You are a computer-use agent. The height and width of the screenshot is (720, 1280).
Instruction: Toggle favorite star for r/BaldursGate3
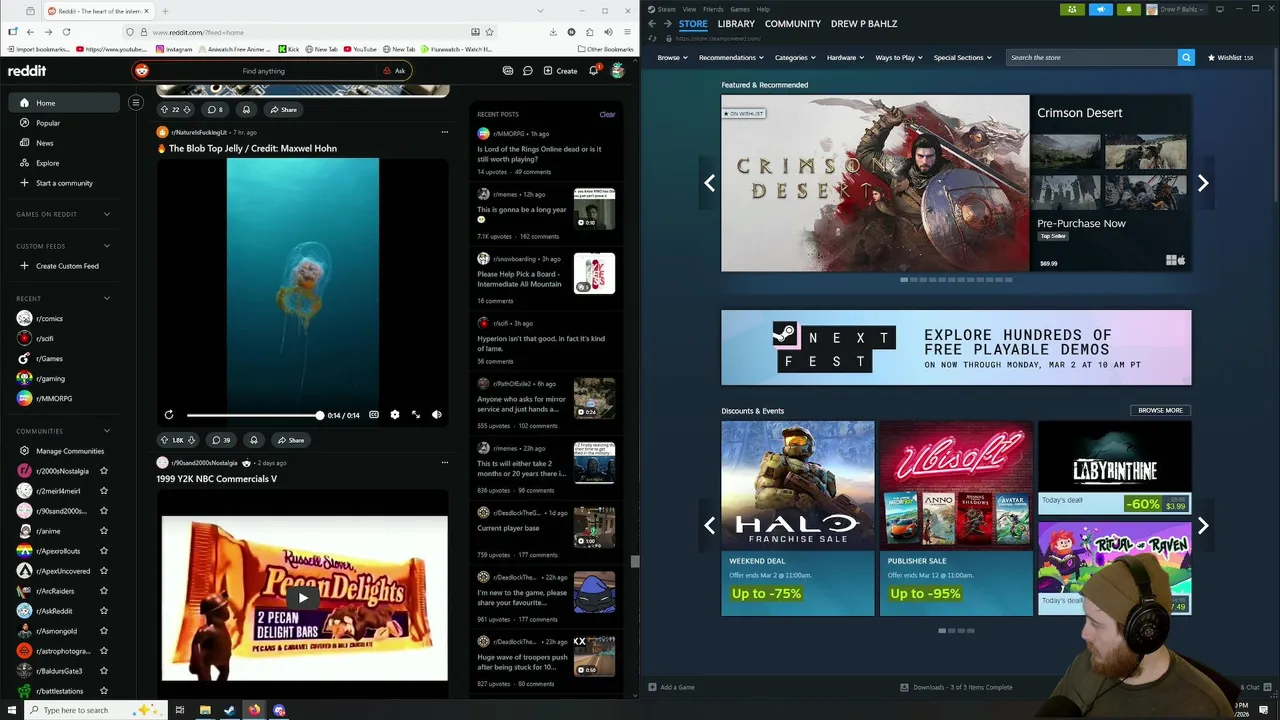tap(104, 671)
